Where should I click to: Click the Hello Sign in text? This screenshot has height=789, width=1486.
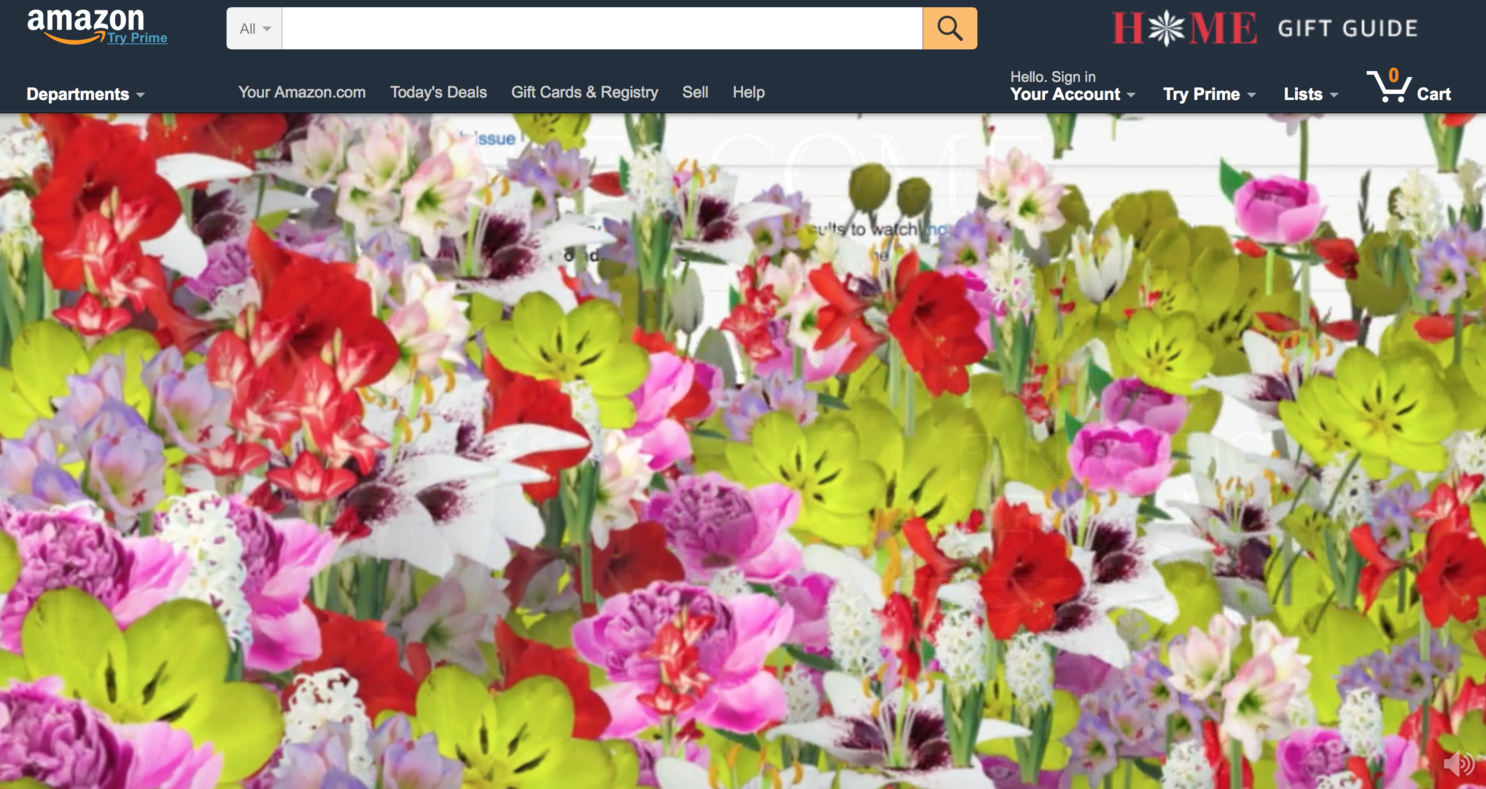(1052, 76)
